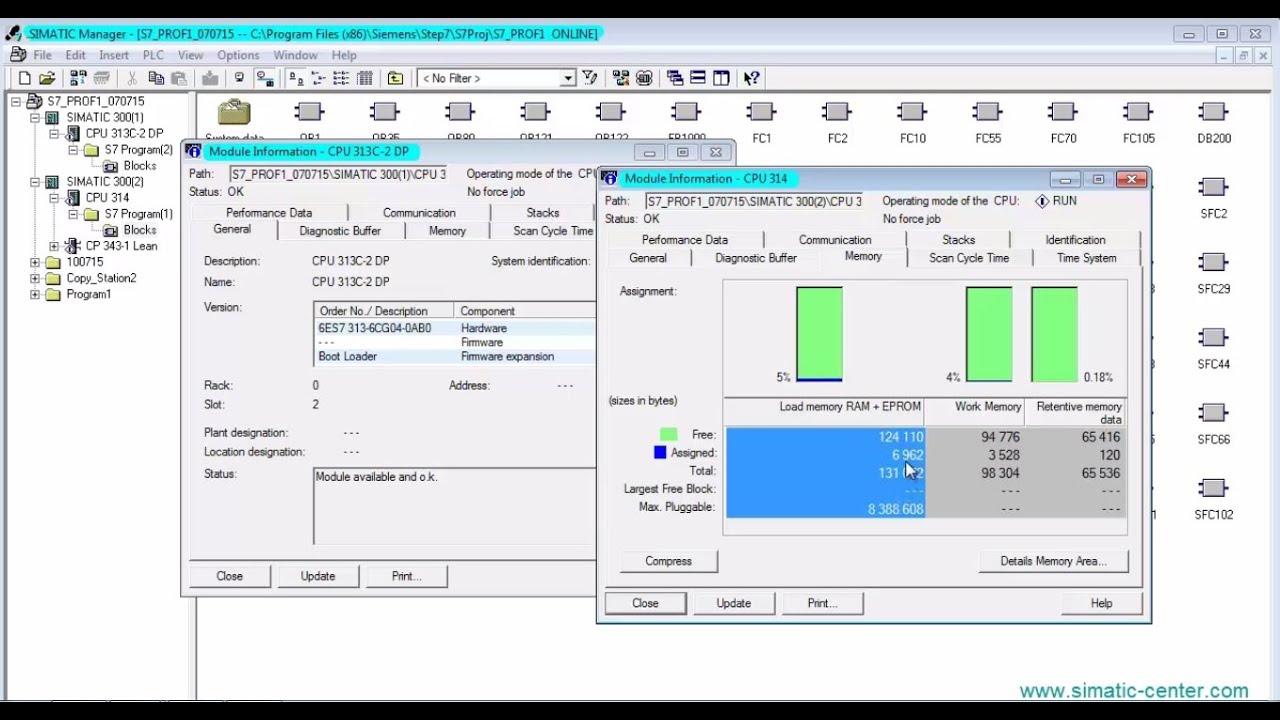1280x720 pixels.
Task: Click Update in CPU 314 window
Action: point(733,603)
